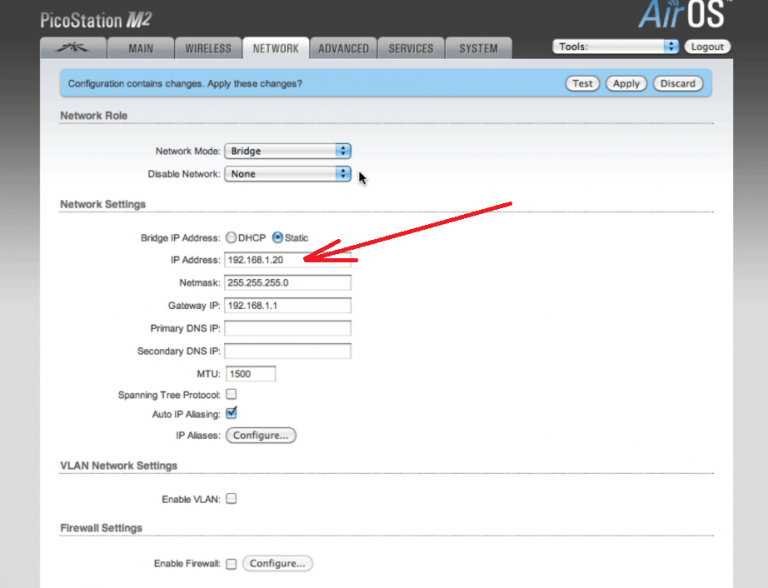This screenshot has width=768, height=588.
Task: Switch to the MAIN tab
Action: point(141,48)
